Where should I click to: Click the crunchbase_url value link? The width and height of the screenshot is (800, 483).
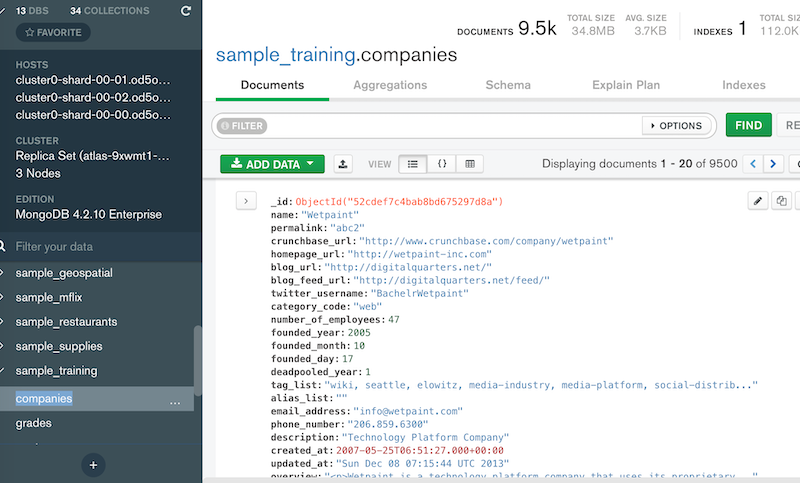click(486, 241)
